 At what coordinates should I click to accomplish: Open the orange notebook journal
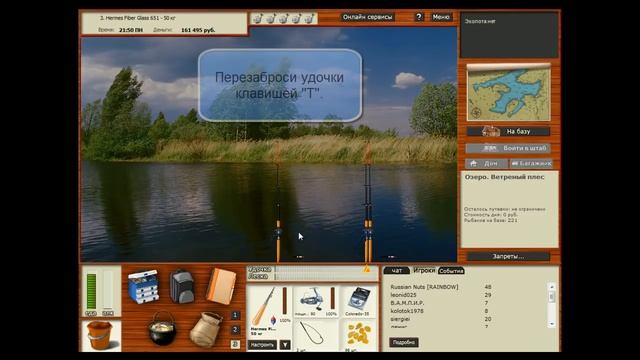221,286
